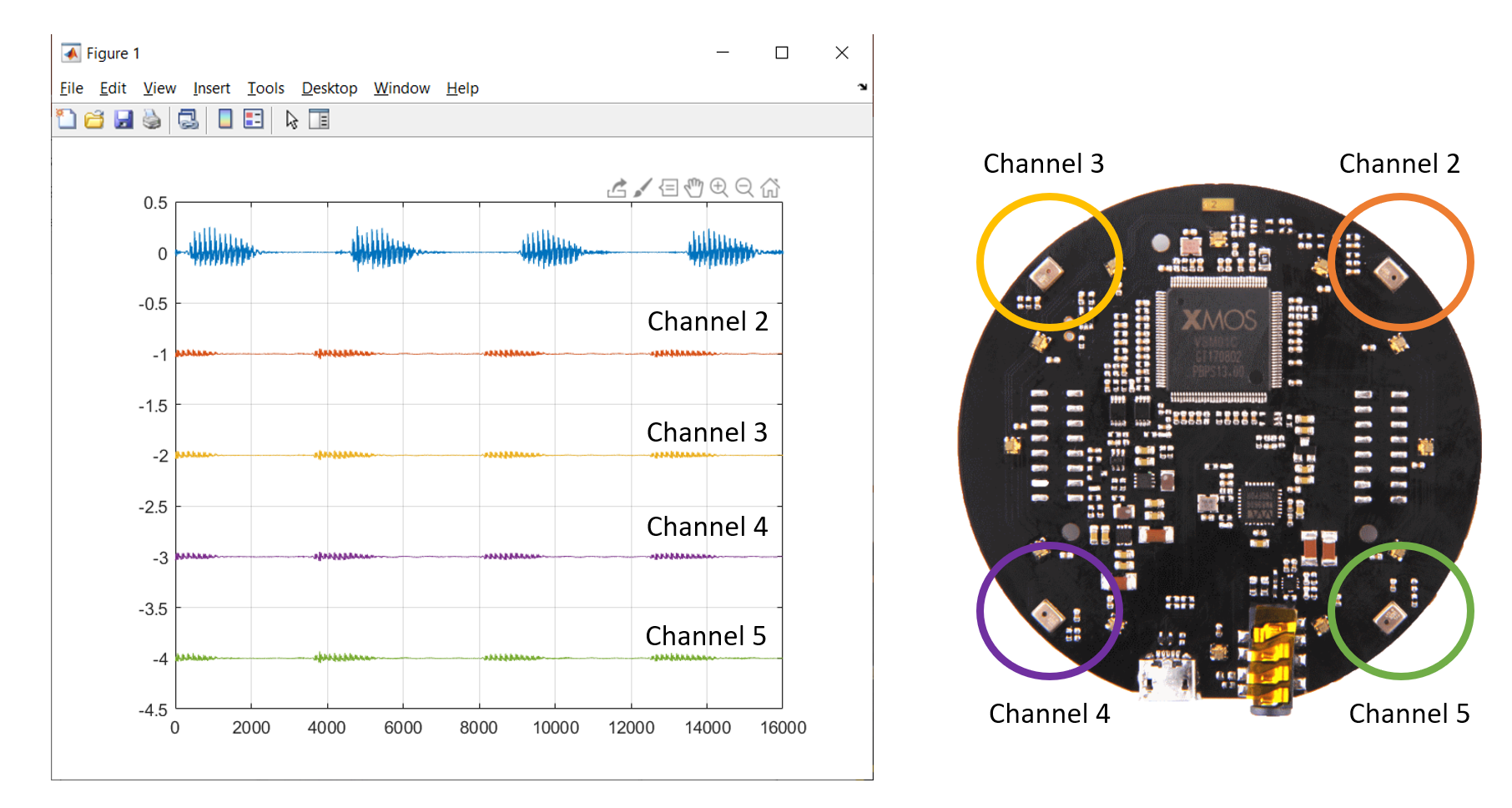Zoom out using the magnifier icon
This screenshot has width=1512, height=808.
(745, 188)
